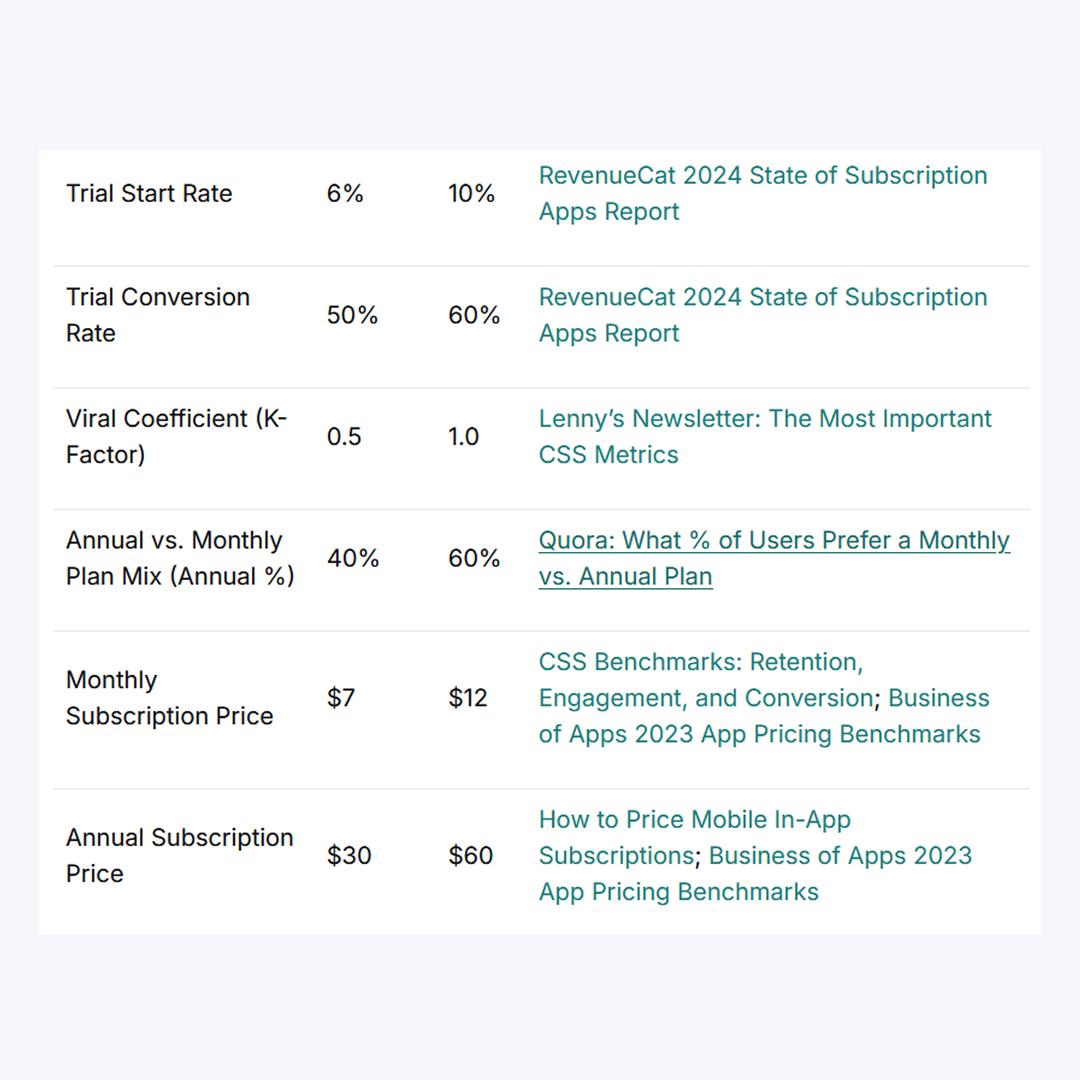
Task: Select the Trial Conversion Rate label cell
Action: 158,315
